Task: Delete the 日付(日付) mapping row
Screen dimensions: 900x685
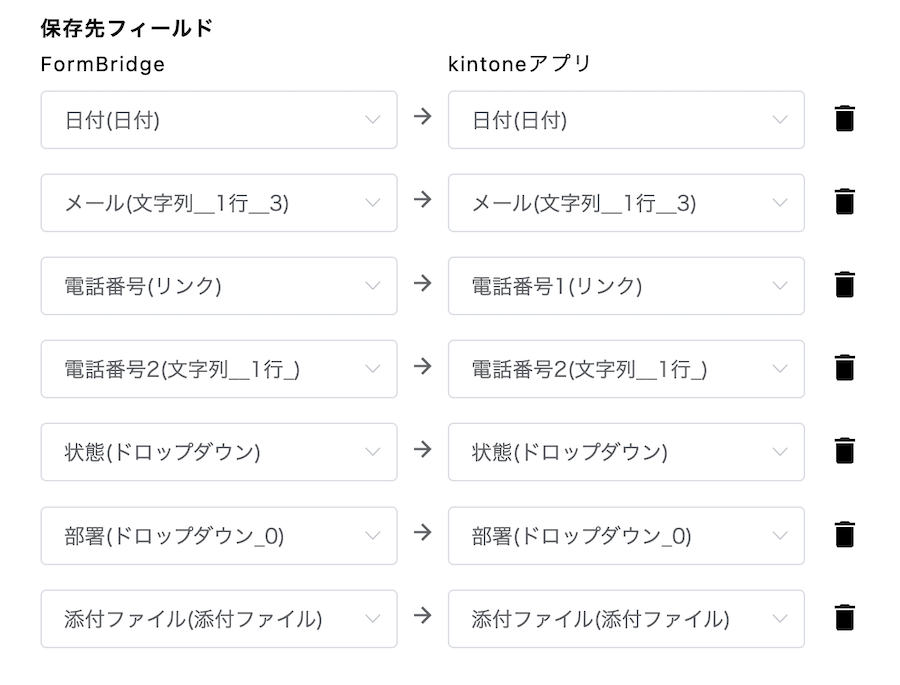Action: [844, 119]
